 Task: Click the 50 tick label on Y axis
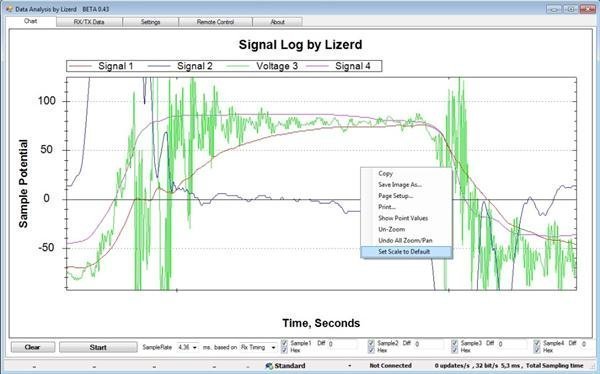[x=47, y=150]
